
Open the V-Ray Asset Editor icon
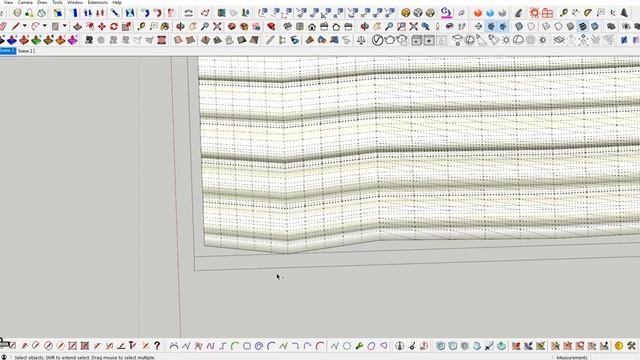coord(377,40)
